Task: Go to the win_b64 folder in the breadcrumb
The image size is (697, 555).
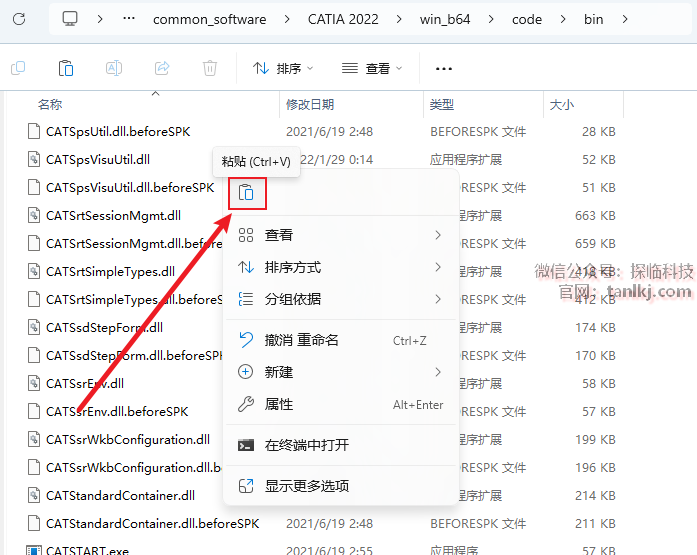Action: [445, 20]
